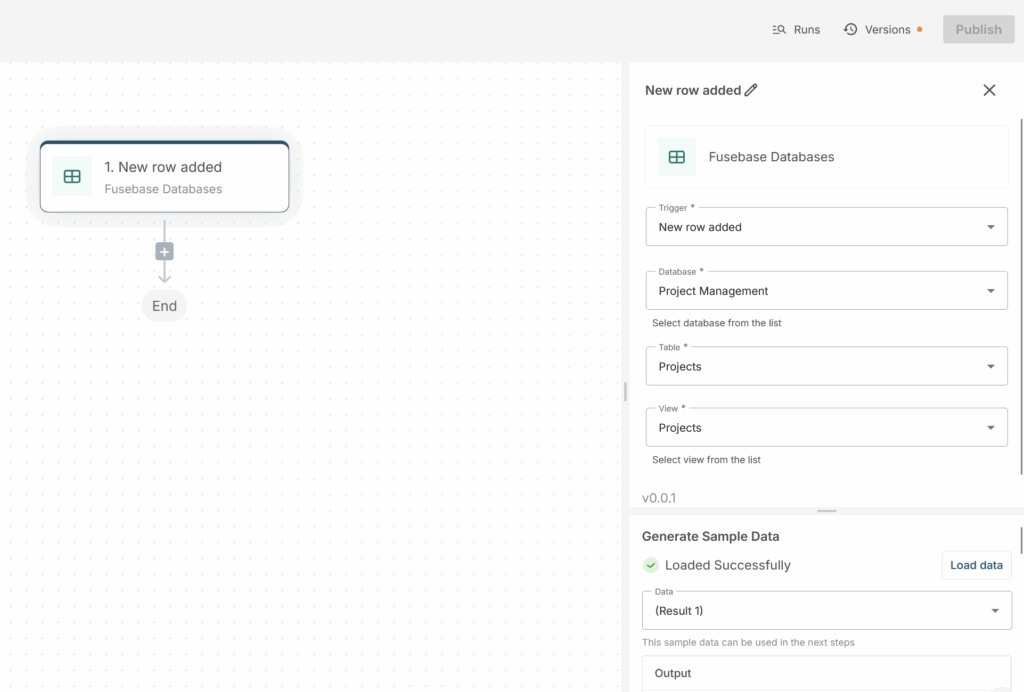The height and width of the screenshot is (692, 1024).
Task: Click the table icon on trigger node
Action: click(72, 177)
